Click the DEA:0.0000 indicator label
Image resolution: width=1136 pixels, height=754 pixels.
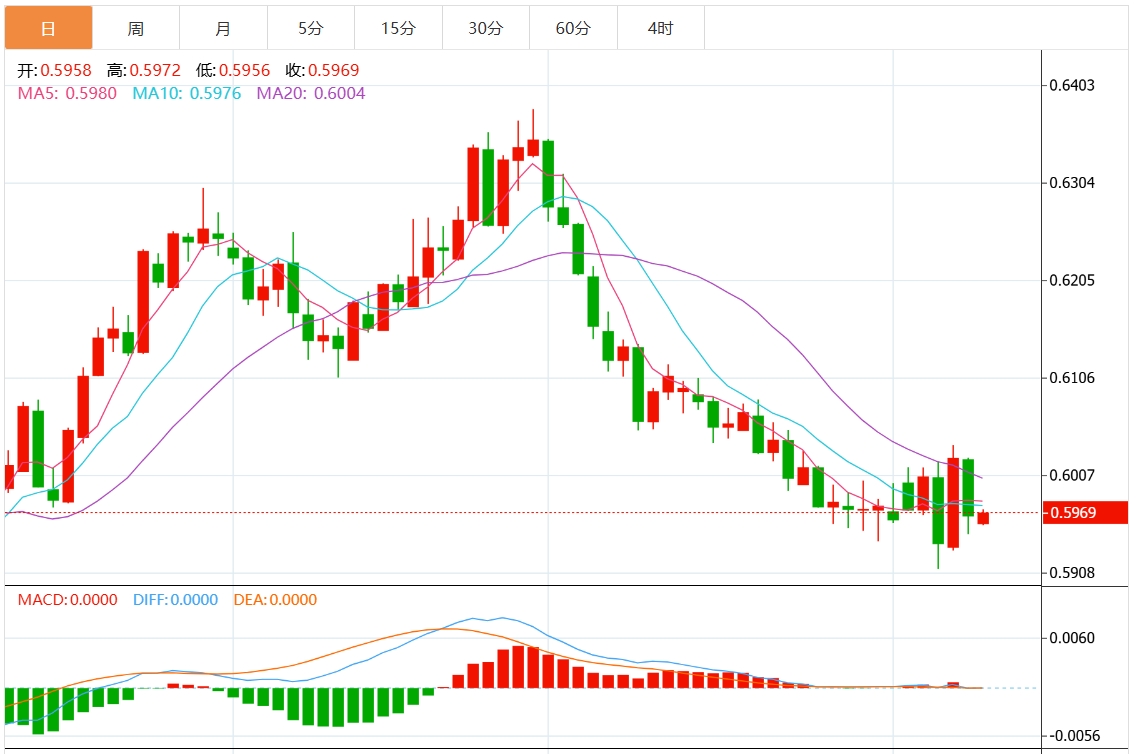pyautogui.click(x=275, y=600)
